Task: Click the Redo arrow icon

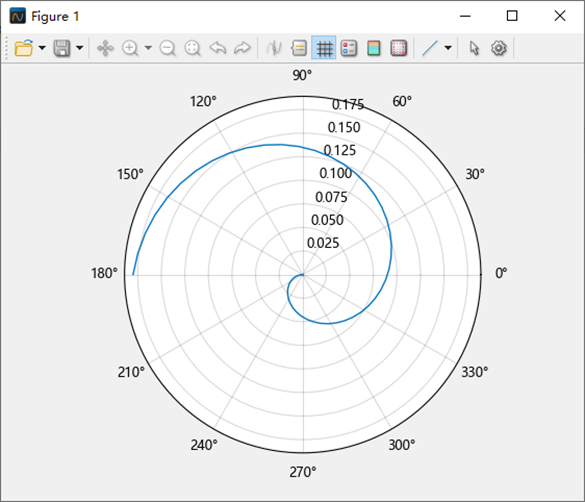Action: pyautogui.click(x=242, y=48)
